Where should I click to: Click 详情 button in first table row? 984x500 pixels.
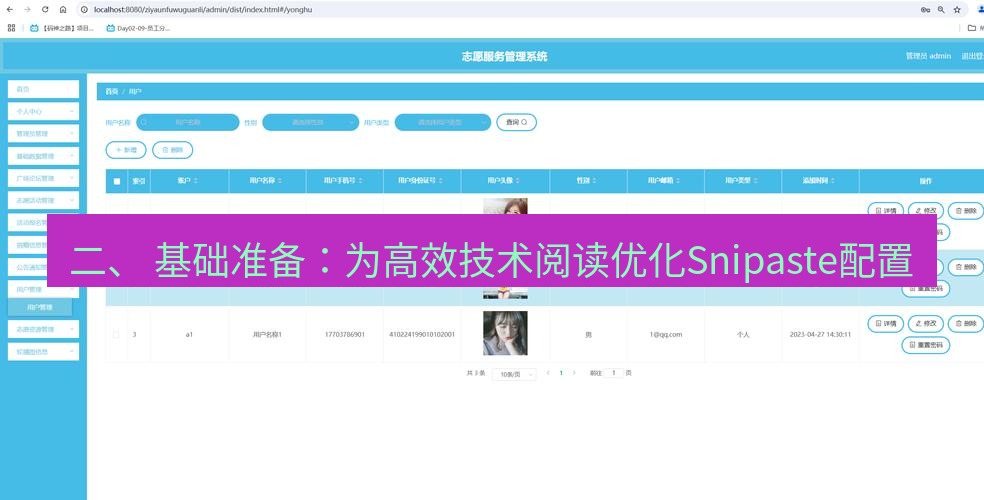pyautogui.click(x=885, y=211)
